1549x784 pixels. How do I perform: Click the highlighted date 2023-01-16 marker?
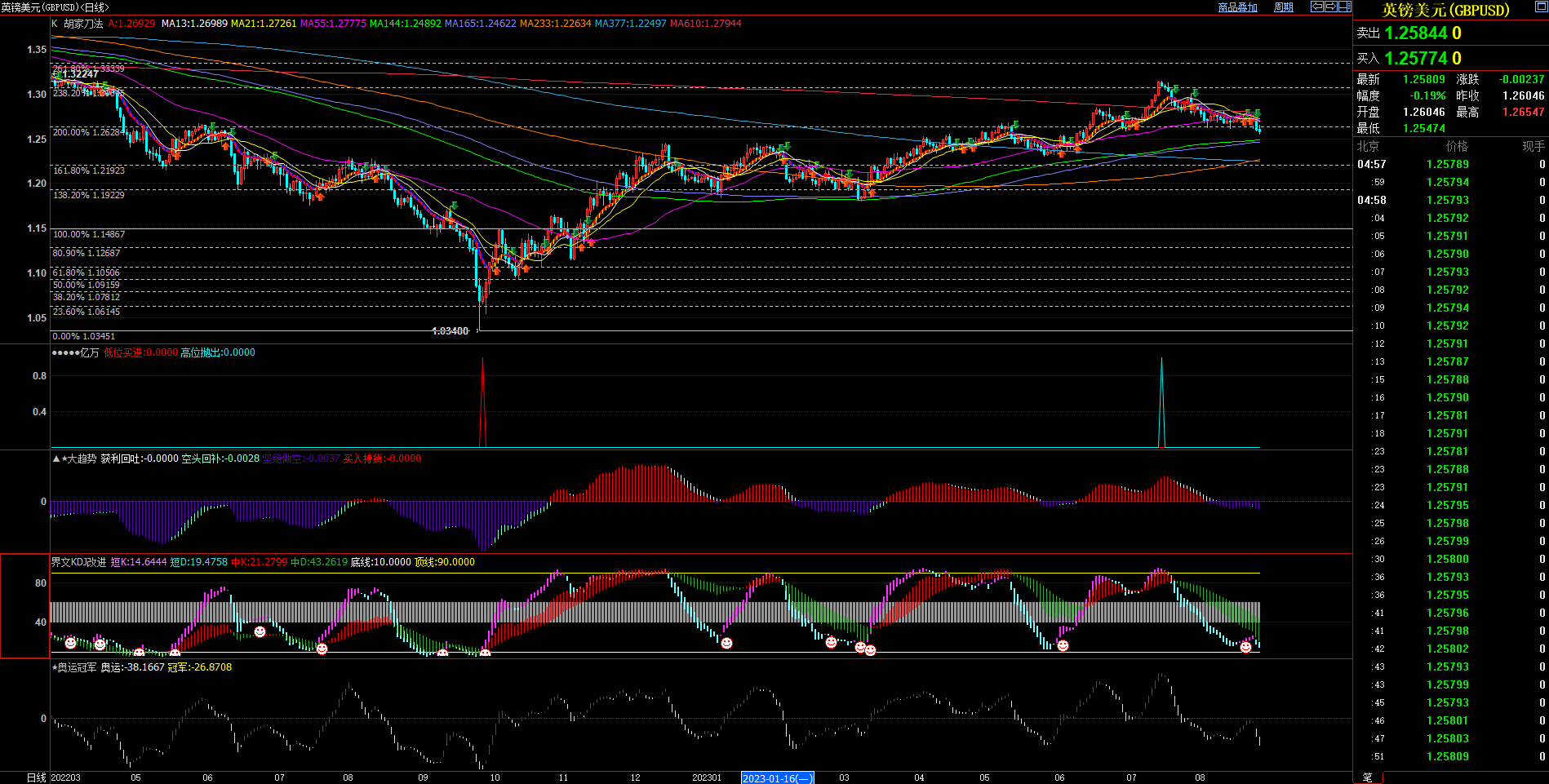pos(777,778)
